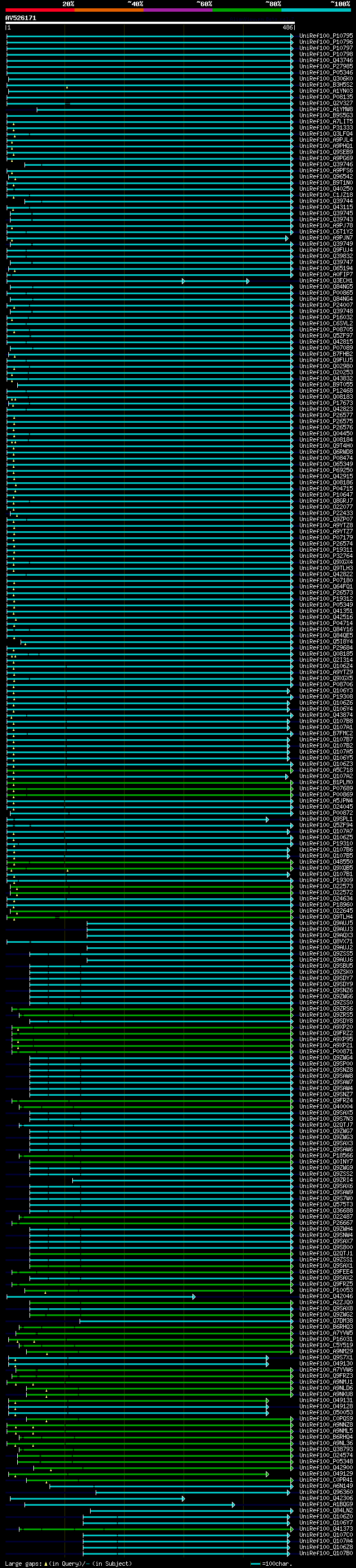
Task: Select hit UniRef100_P22433
Action: tap(325, 513)
